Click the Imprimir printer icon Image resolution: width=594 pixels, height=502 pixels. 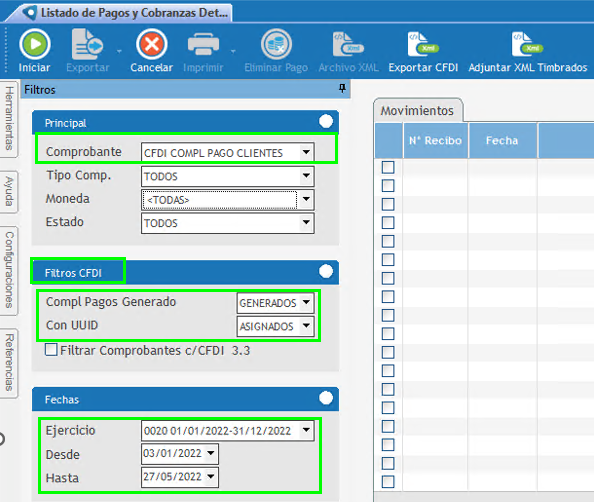(203, 44)
